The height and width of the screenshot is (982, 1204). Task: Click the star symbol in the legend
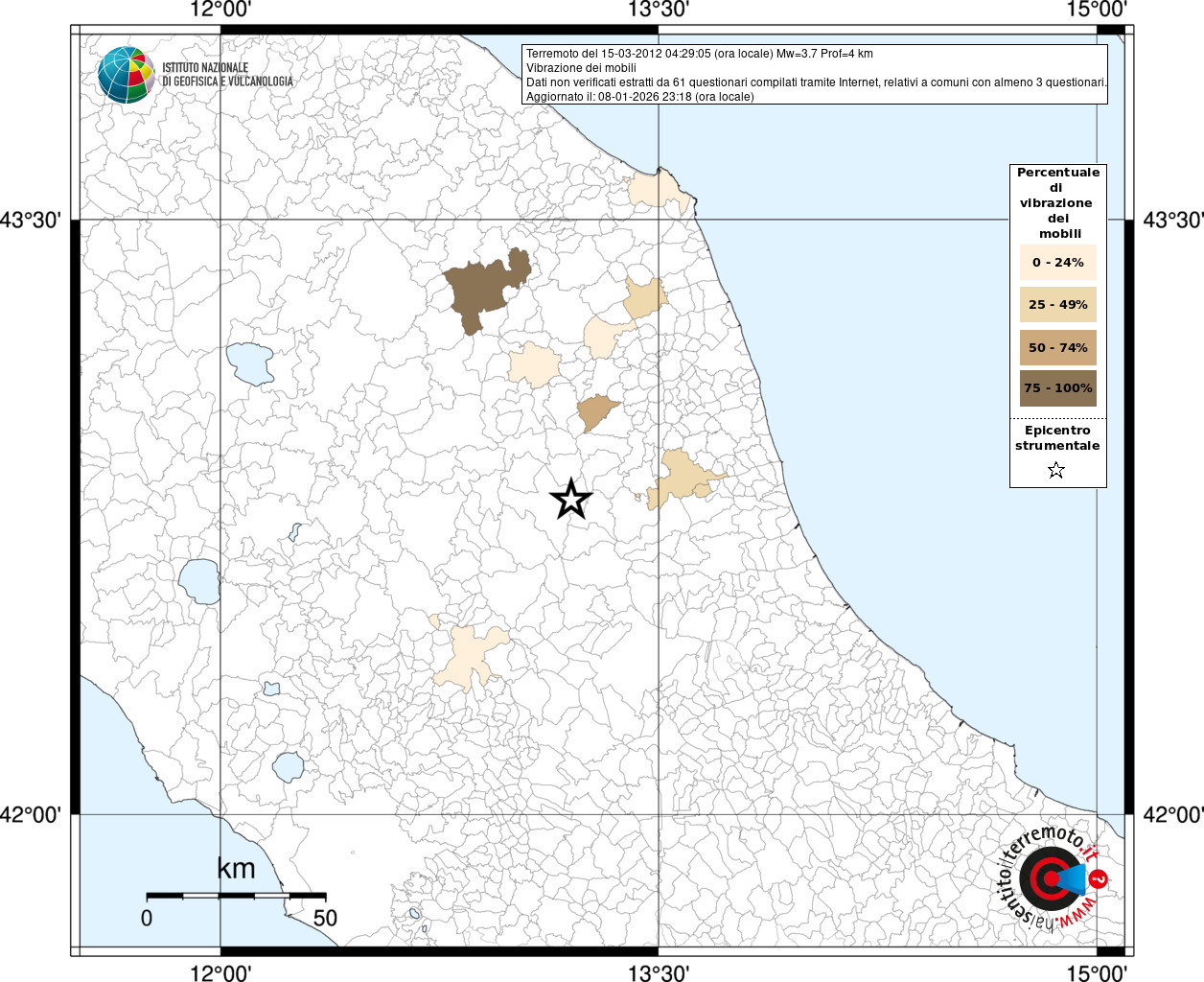pos(1056,470)
